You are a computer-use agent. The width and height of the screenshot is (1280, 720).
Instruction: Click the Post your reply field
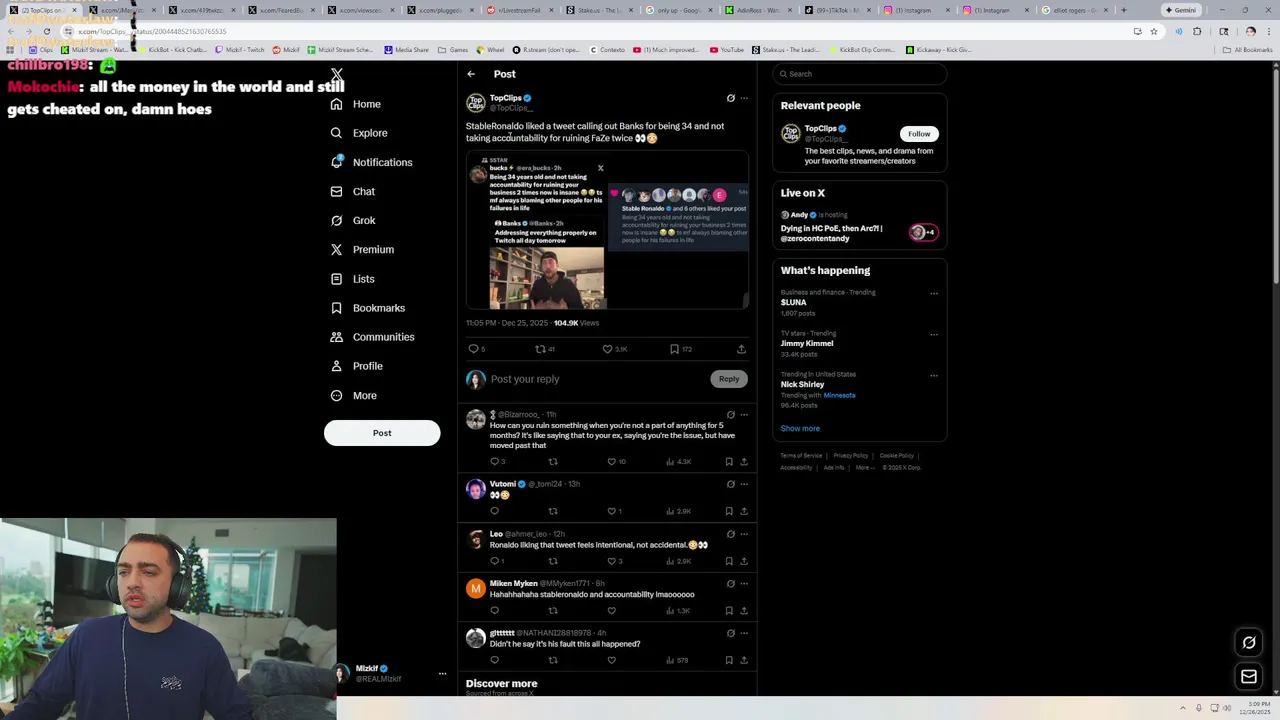(596, 379)
